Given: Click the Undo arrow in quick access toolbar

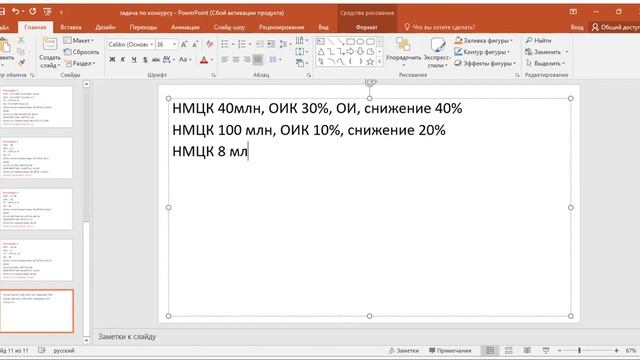Looking at the screenshot, I should 16,11.
